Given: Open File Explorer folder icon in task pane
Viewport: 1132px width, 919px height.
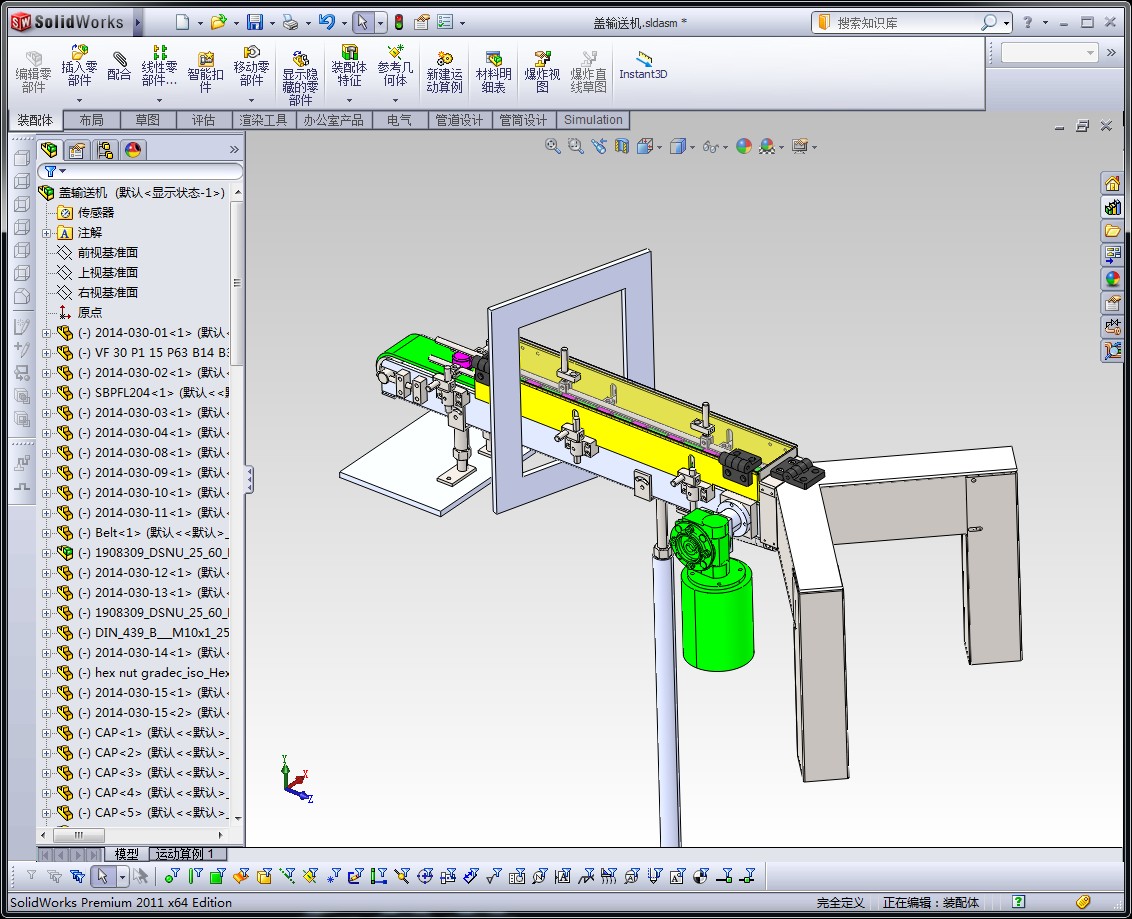Looking at the screenshot, I should coord(1112,231).
